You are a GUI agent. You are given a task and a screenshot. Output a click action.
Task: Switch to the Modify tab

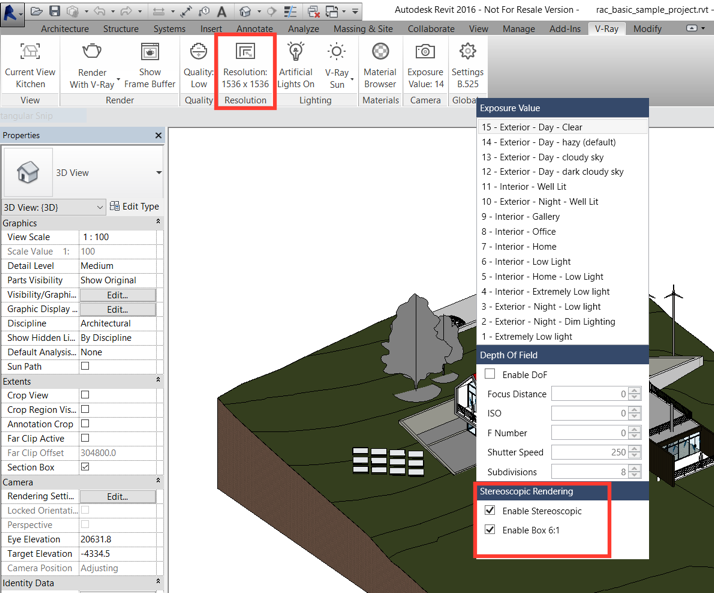pyautogui.click(x=647, y=29)
